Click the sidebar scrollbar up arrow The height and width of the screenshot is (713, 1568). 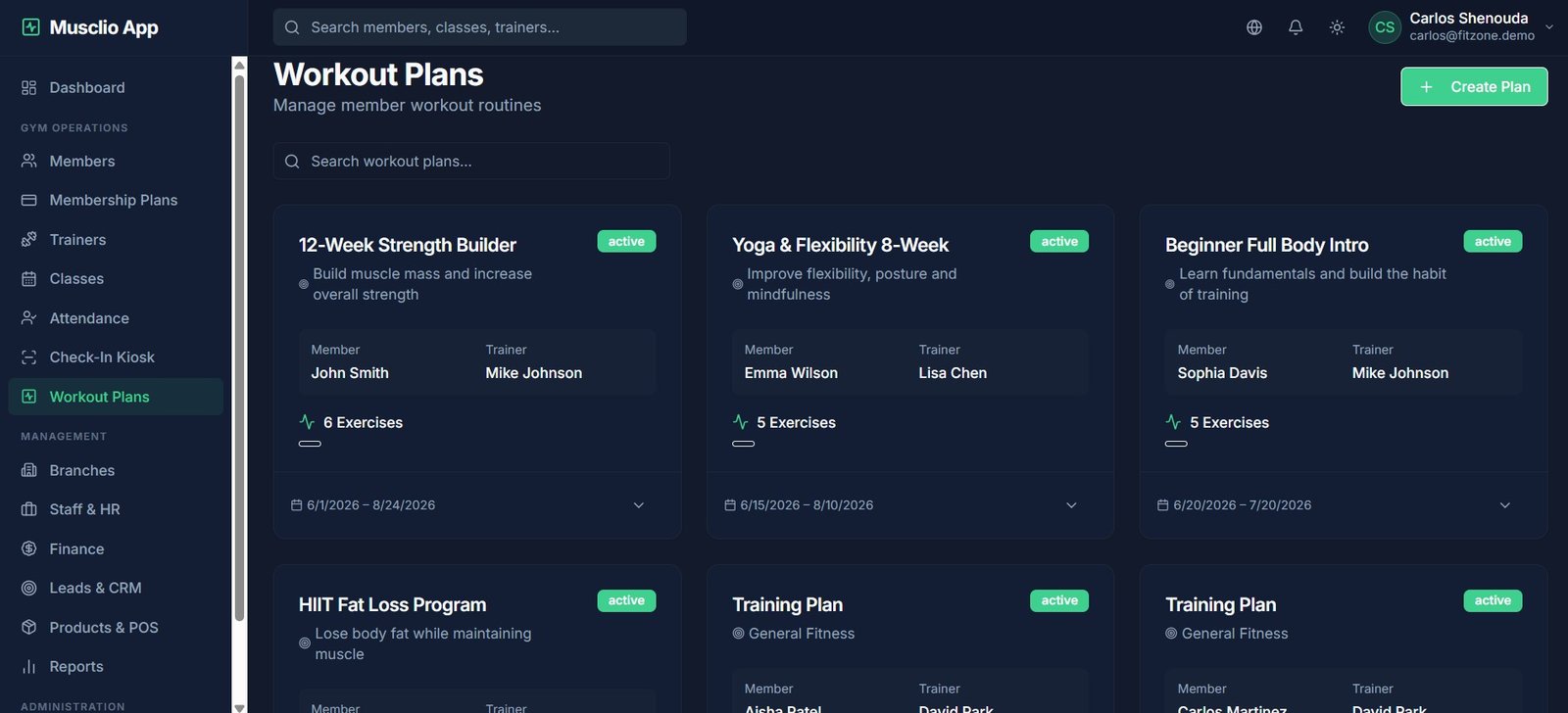(239, 66)
